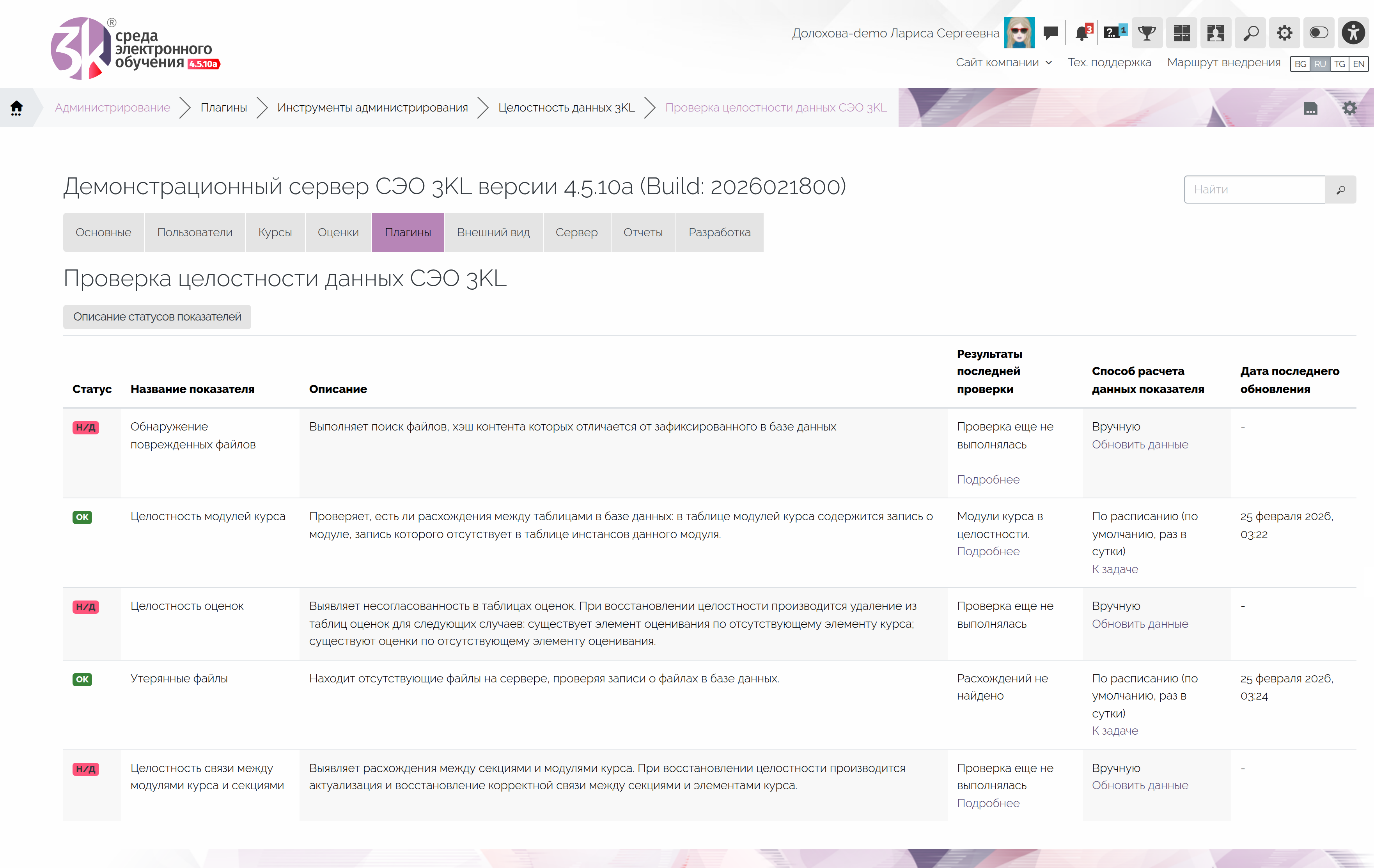Click the Описание column header
1374x868 pixels.
[338, 389]
